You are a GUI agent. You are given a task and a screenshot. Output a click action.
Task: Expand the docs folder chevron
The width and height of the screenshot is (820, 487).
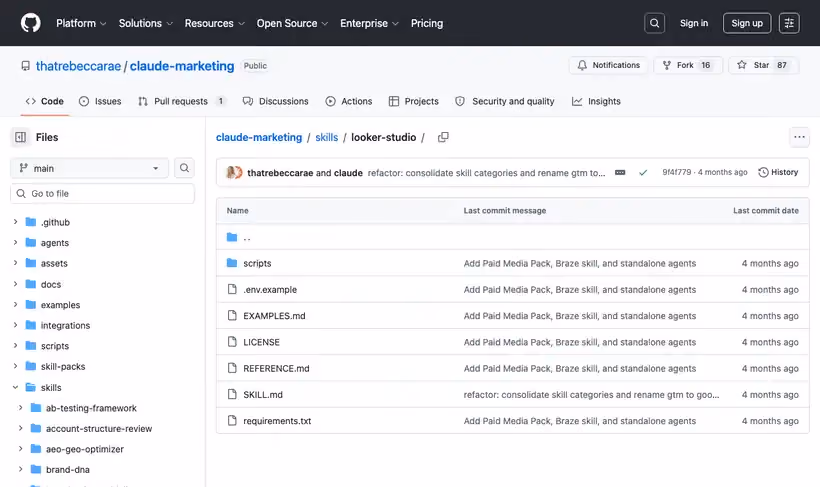[15, 284]
